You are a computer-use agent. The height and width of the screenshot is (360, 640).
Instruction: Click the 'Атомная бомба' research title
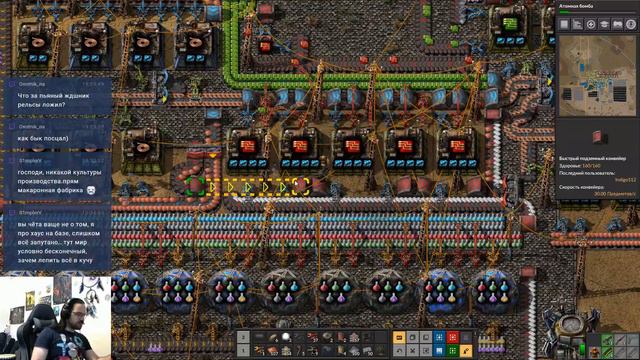coord(576,6)
